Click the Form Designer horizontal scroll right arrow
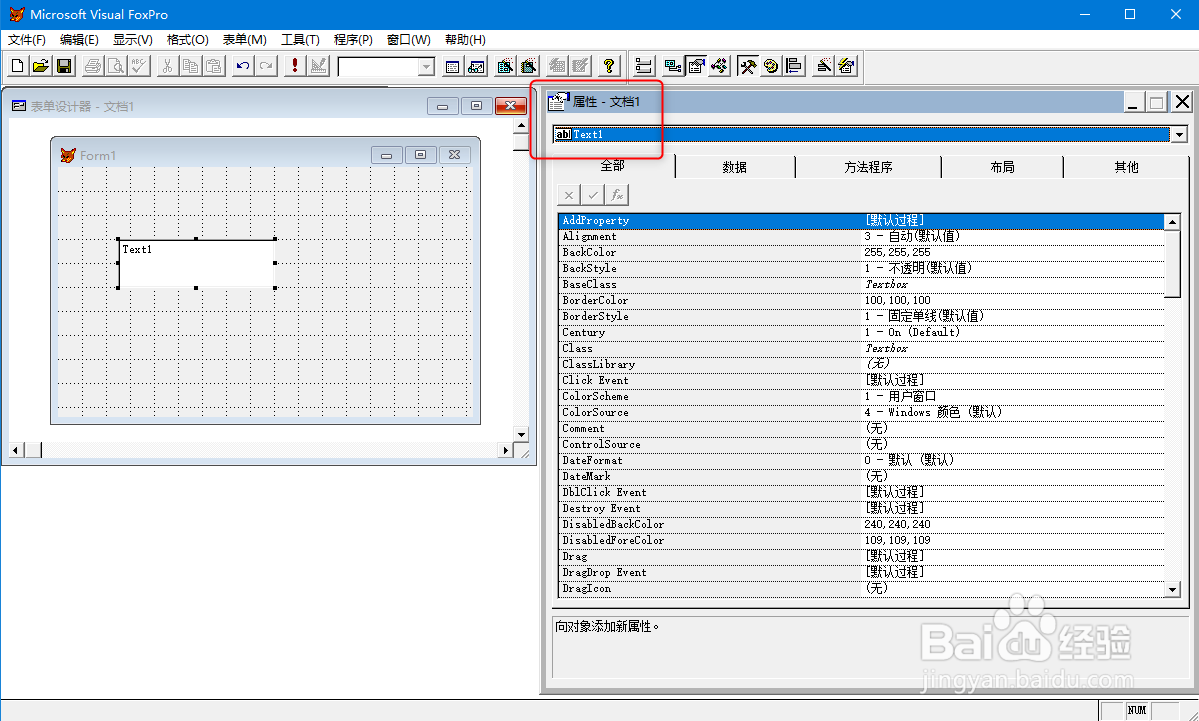The image size is (1199, 721). pos(505,450)
